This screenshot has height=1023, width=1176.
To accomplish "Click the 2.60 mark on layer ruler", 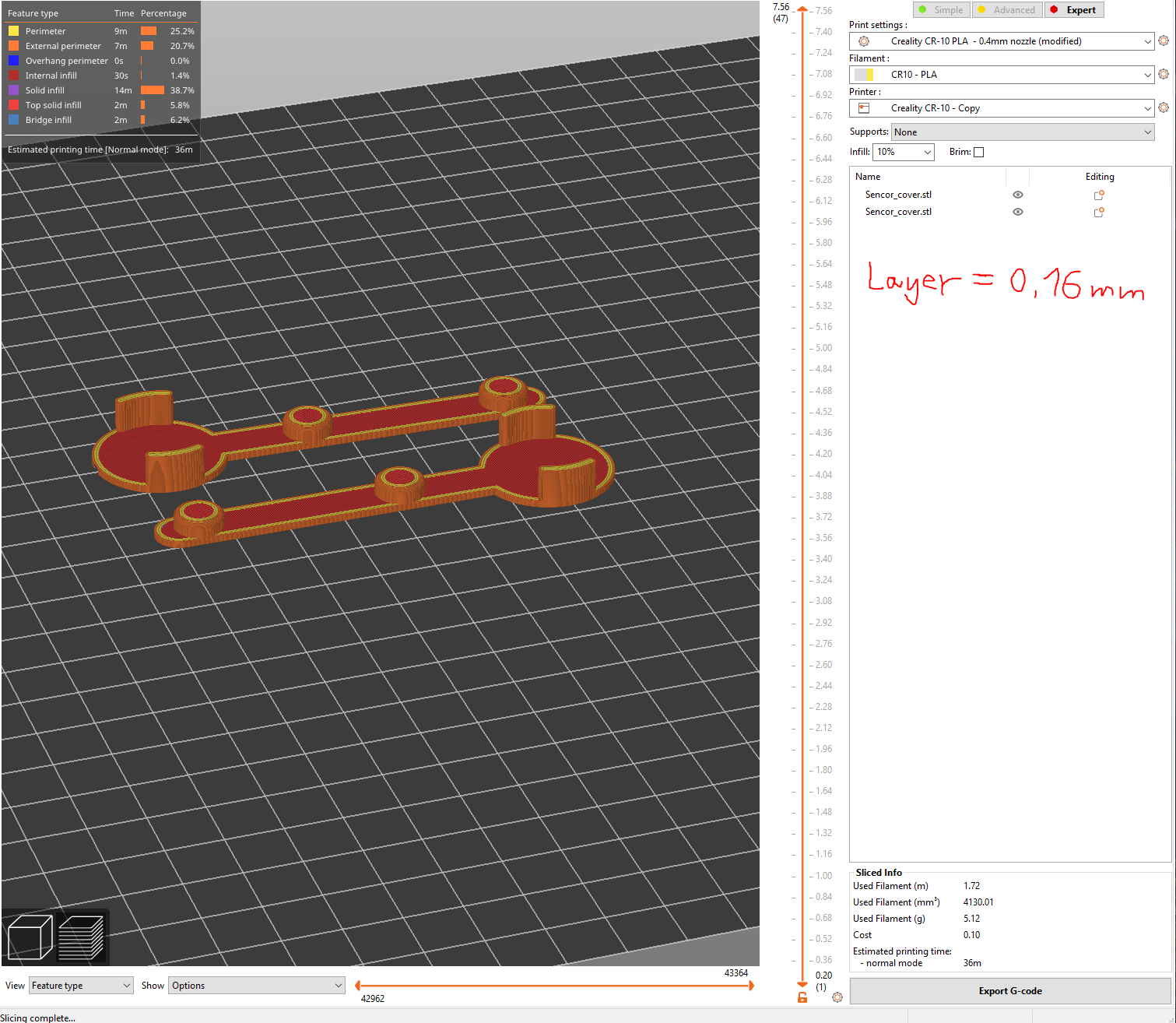I will point(823,665).
